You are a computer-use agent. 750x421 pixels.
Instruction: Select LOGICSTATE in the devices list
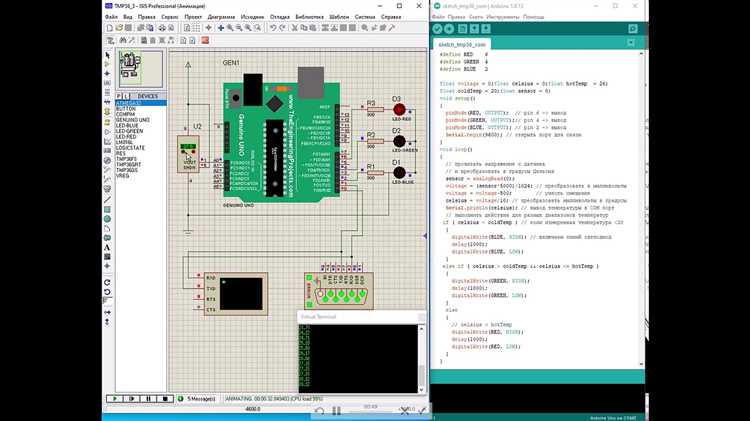pyautogui.click(x=130, y=148)
